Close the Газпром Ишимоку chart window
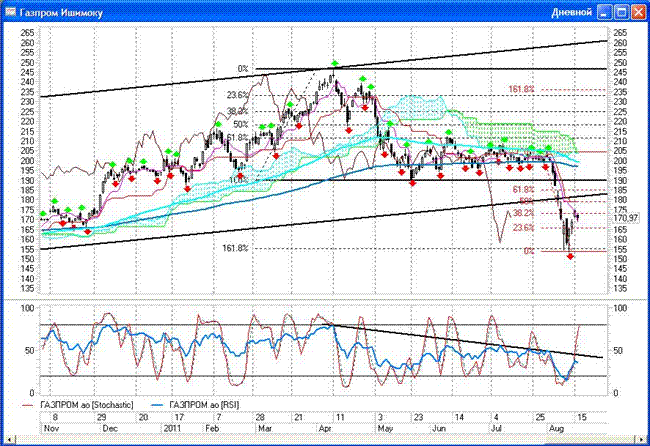The width and height of the screenshot is (650, 446). (638, 12)
